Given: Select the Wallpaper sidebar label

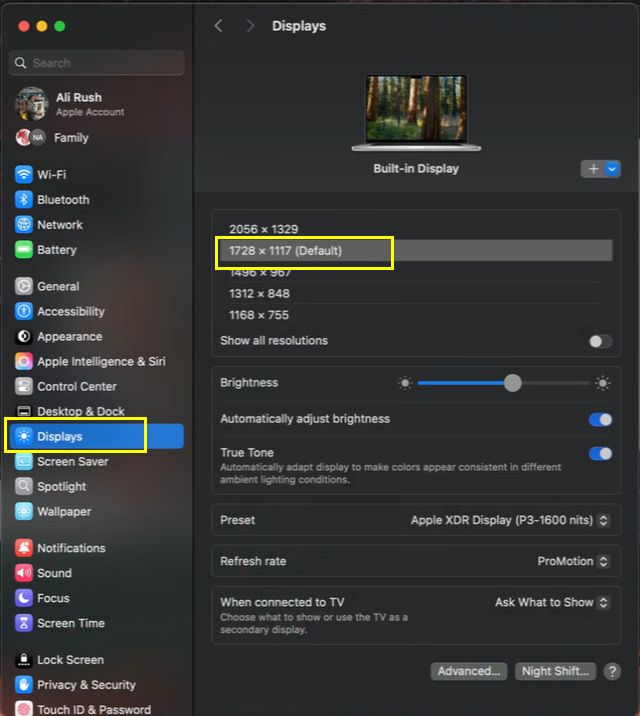Looking at the screenshot, I should pyautogui.click(x=64, y=511).
